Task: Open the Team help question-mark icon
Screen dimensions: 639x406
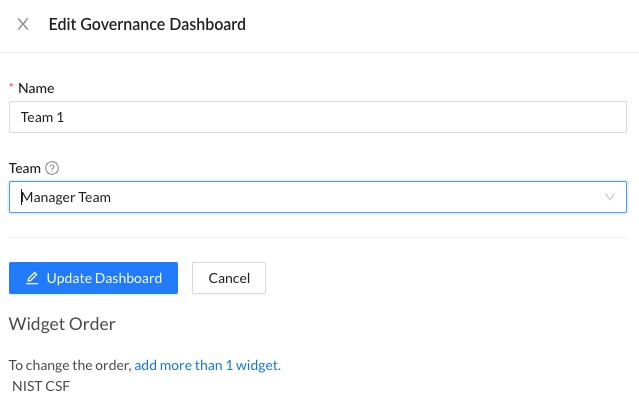Action: pyautogui.click(x=52, y=168)
